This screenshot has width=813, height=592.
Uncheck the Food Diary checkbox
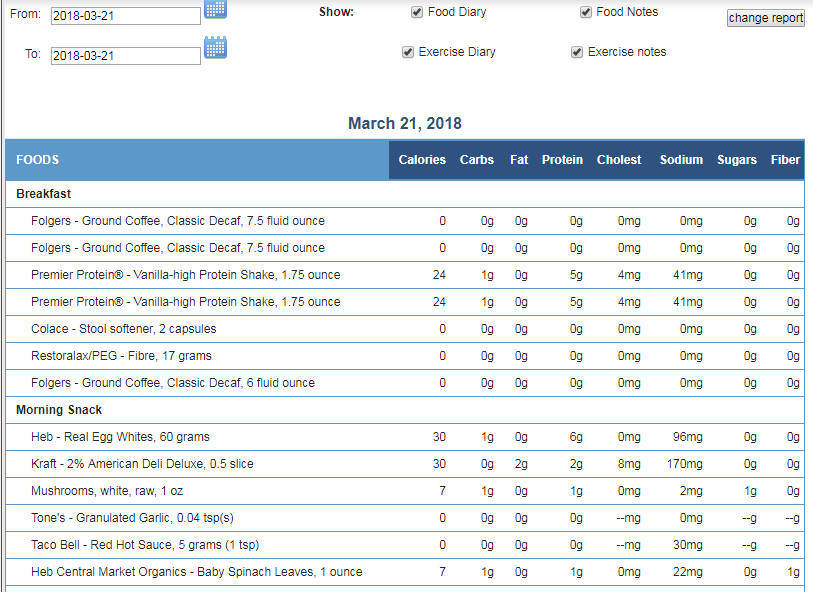pos(417,12)
